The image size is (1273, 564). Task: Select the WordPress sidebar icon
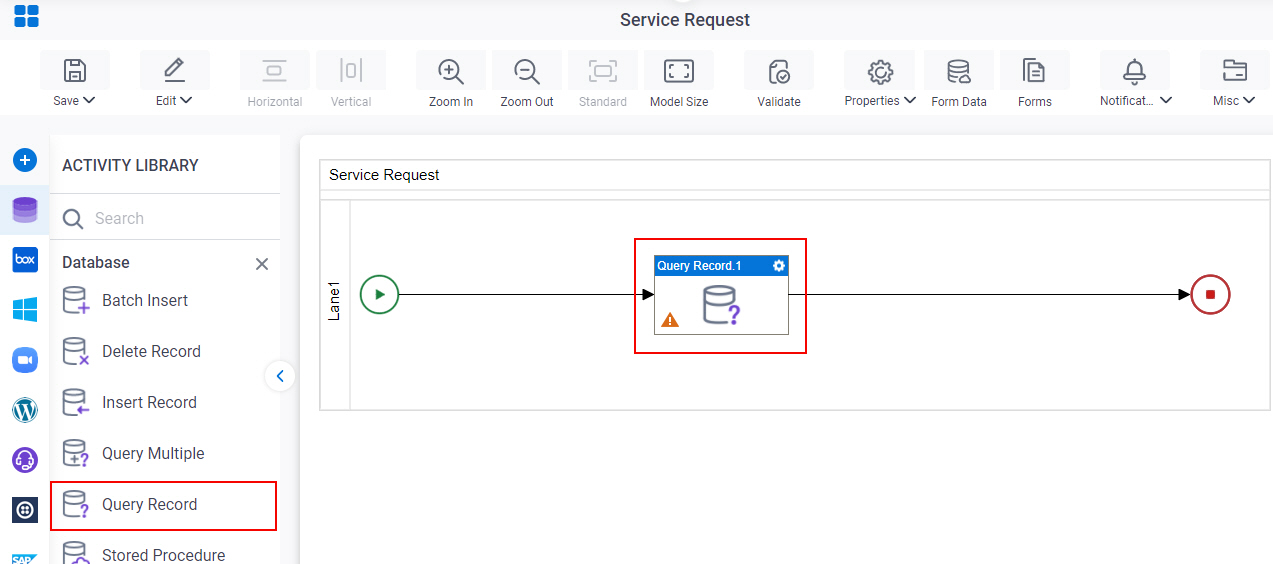click(25, 409)
